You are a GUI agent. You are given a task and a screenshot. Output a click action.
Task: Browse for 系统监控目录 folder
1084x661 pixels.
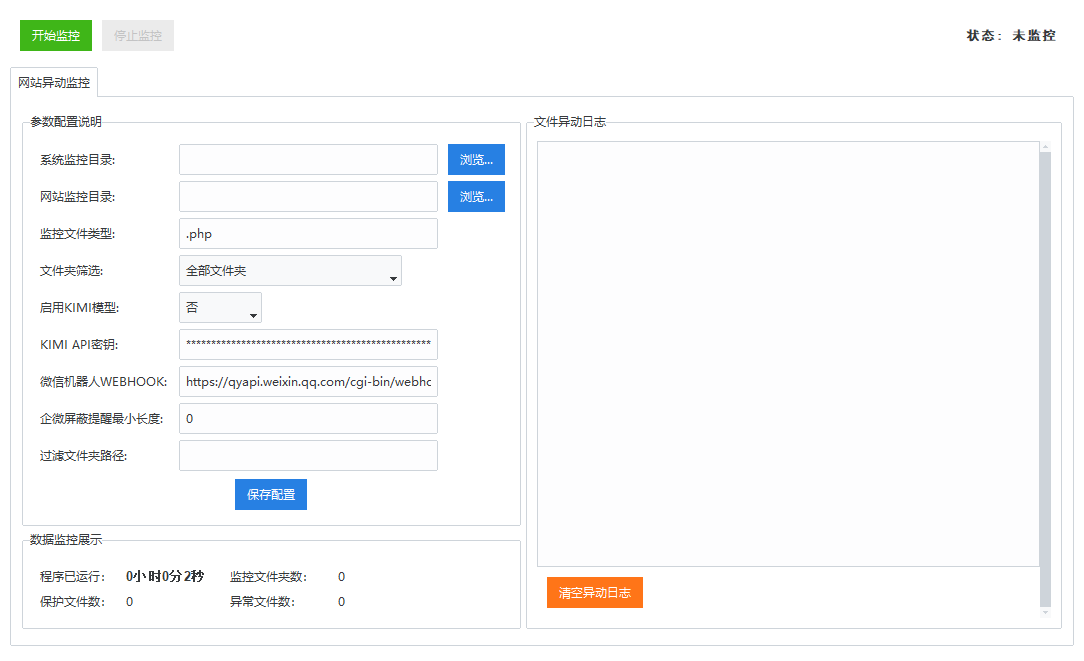[476, 160]
